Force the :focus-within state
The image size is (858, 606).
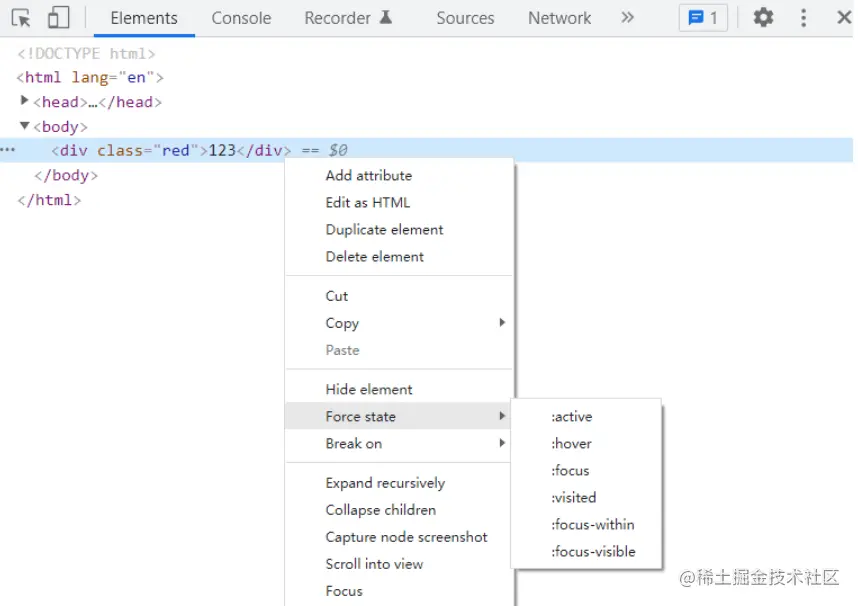click(x=586, y=524)
